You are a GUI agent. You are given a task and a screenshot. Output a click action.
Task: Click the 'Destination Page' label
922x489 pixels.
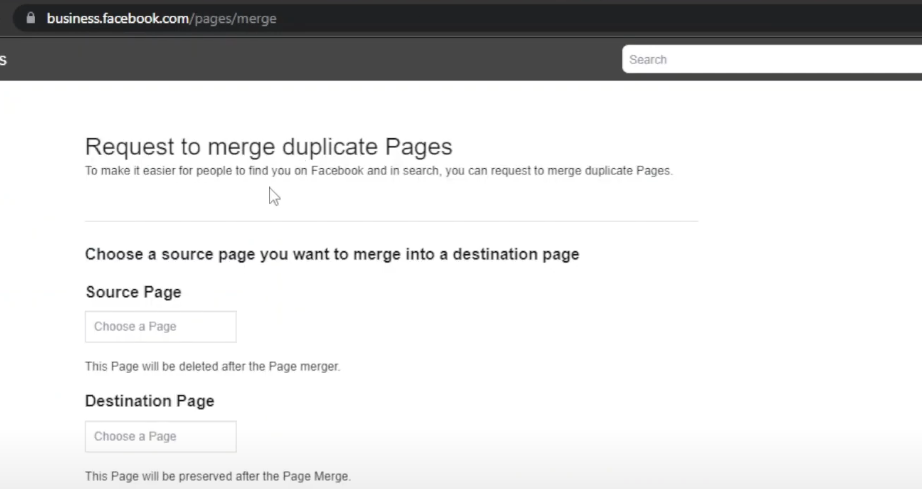(149, 401)
